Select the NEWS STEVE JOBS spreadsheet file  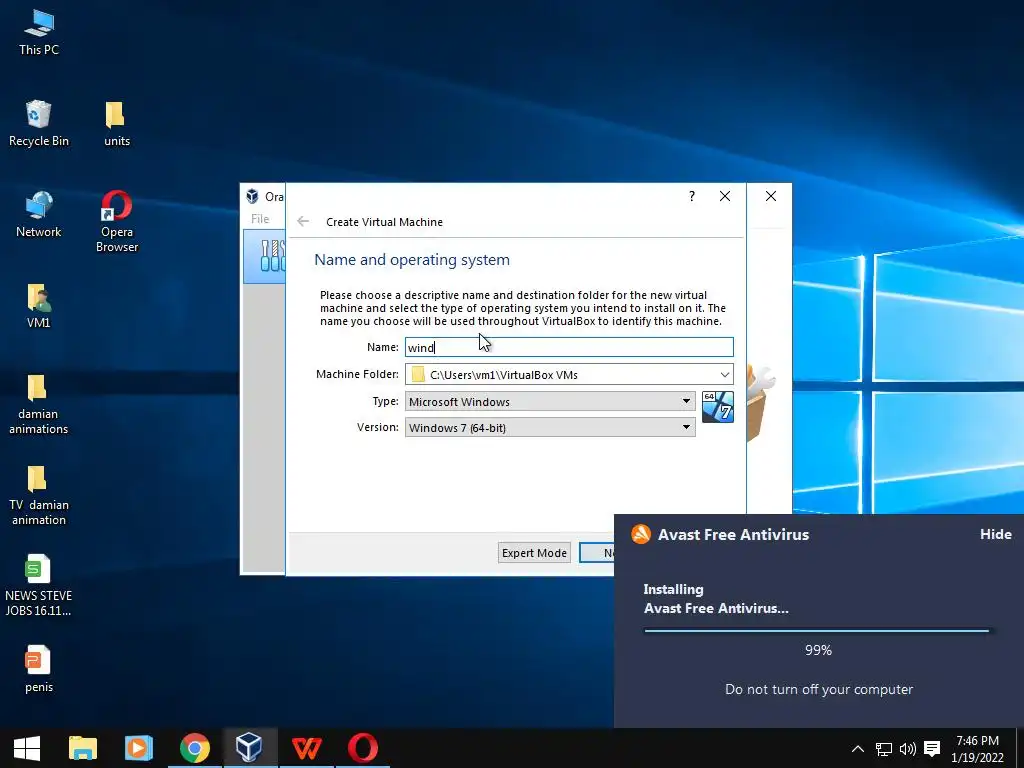tap(39, 586)
